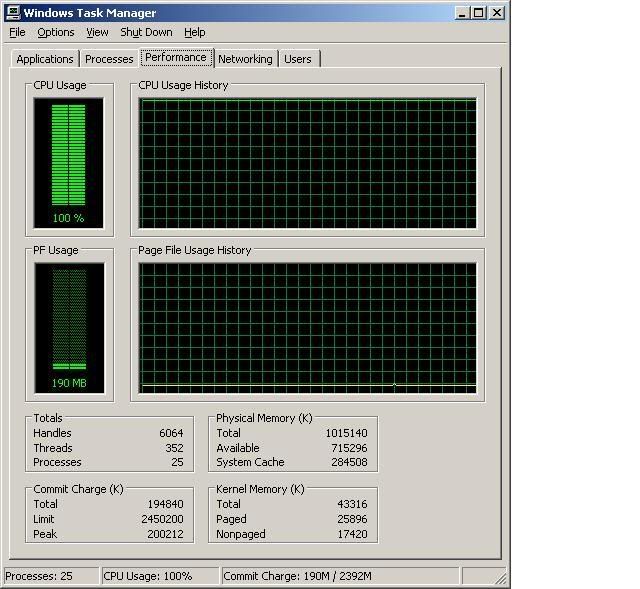Open the Users tab
This screenshot has height=589, width=640.
[x=298, y=59]
